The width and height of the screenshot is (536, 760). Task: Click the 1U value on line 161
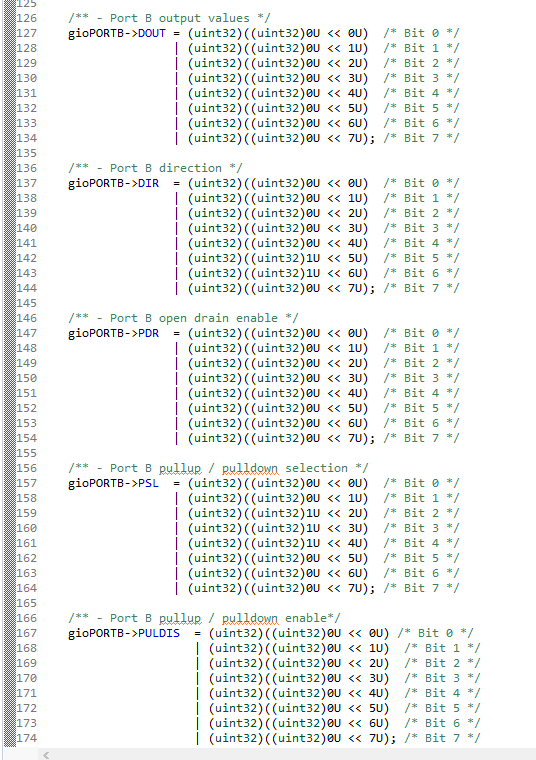point(313,543)
